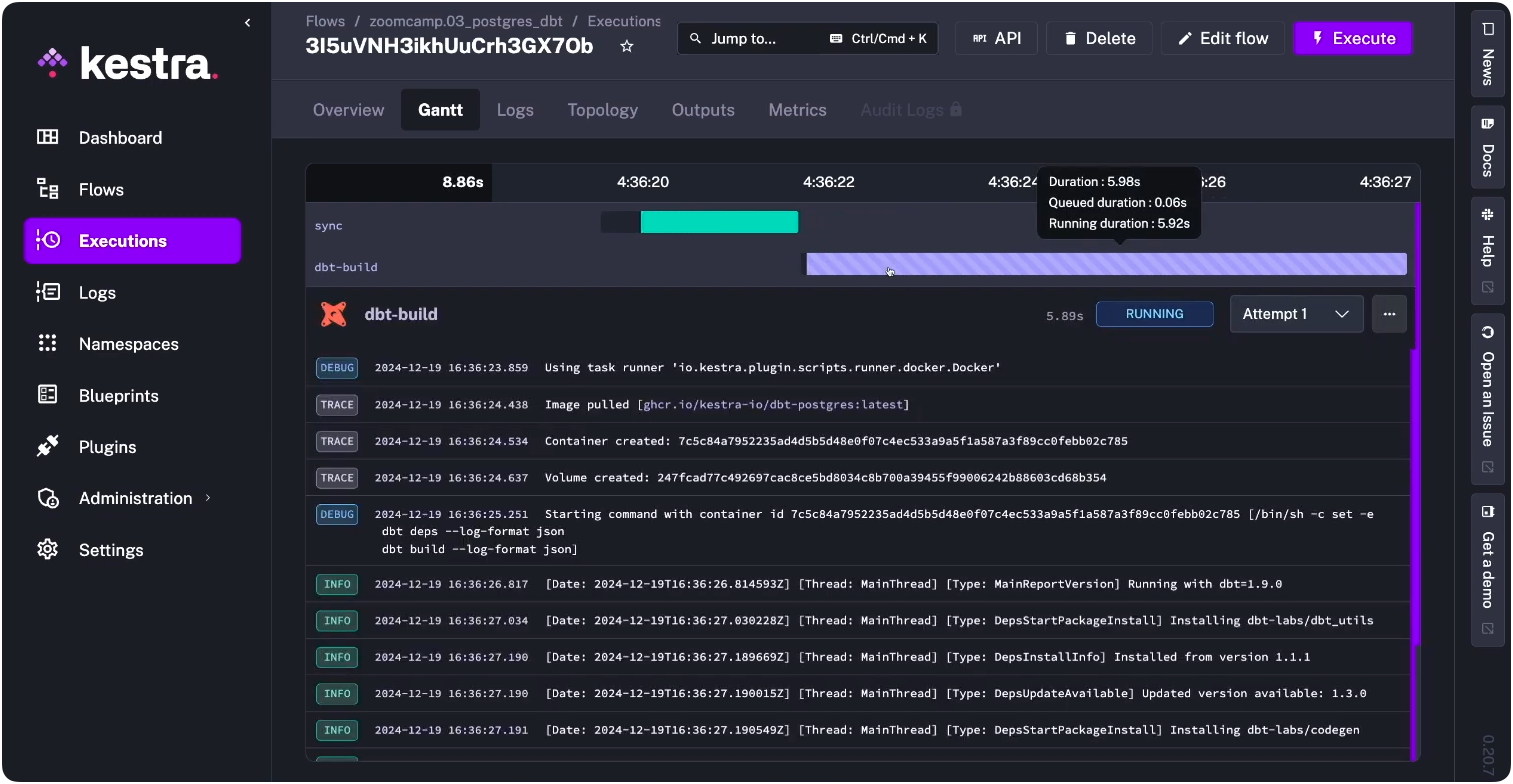Click the Edit flow button
The width and height of the screenshot is (1513, 784).
point(1223,38)
